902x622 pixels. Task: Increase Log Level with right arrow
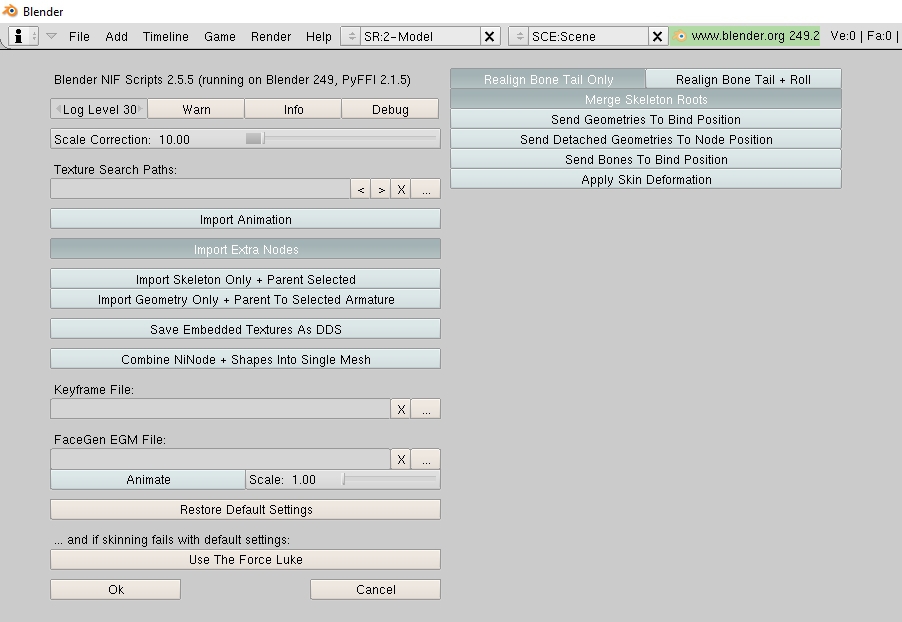(140, 109)
